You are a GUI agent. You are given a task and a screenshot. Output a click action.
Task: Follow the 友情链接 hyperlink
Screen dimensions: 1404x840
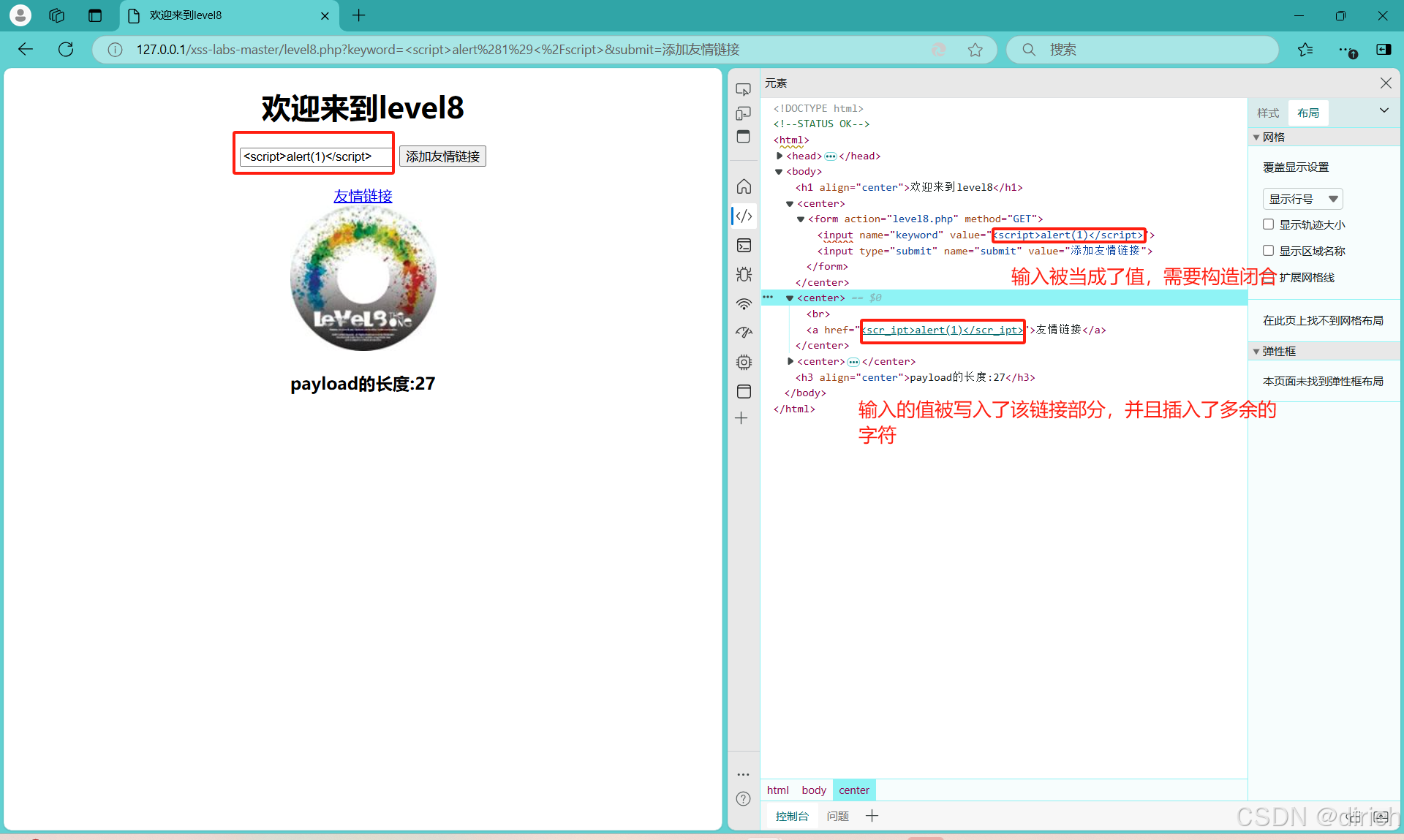click(363, 196)
